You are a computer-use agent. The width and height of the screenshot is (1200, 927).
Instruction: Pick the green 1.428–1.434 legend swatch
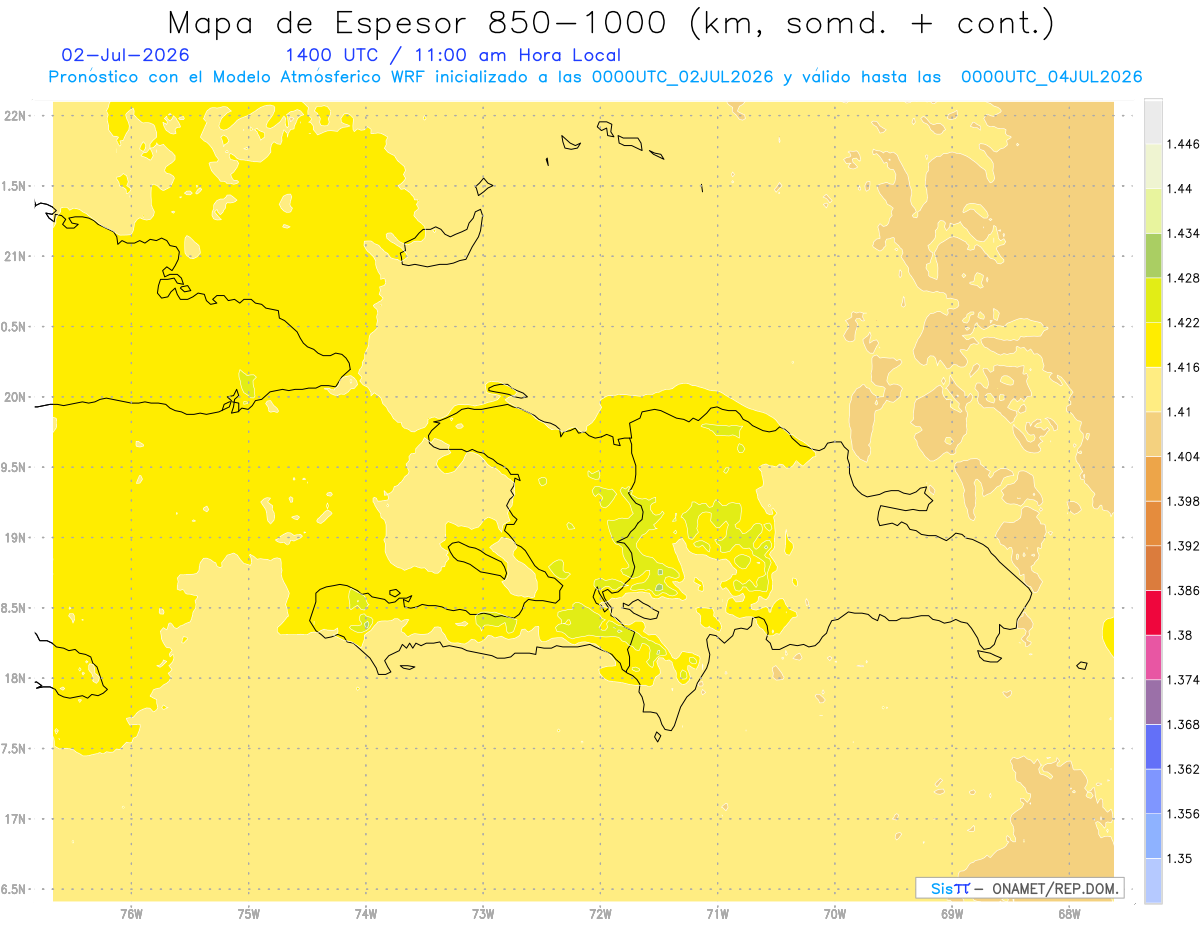[1153, 255]
